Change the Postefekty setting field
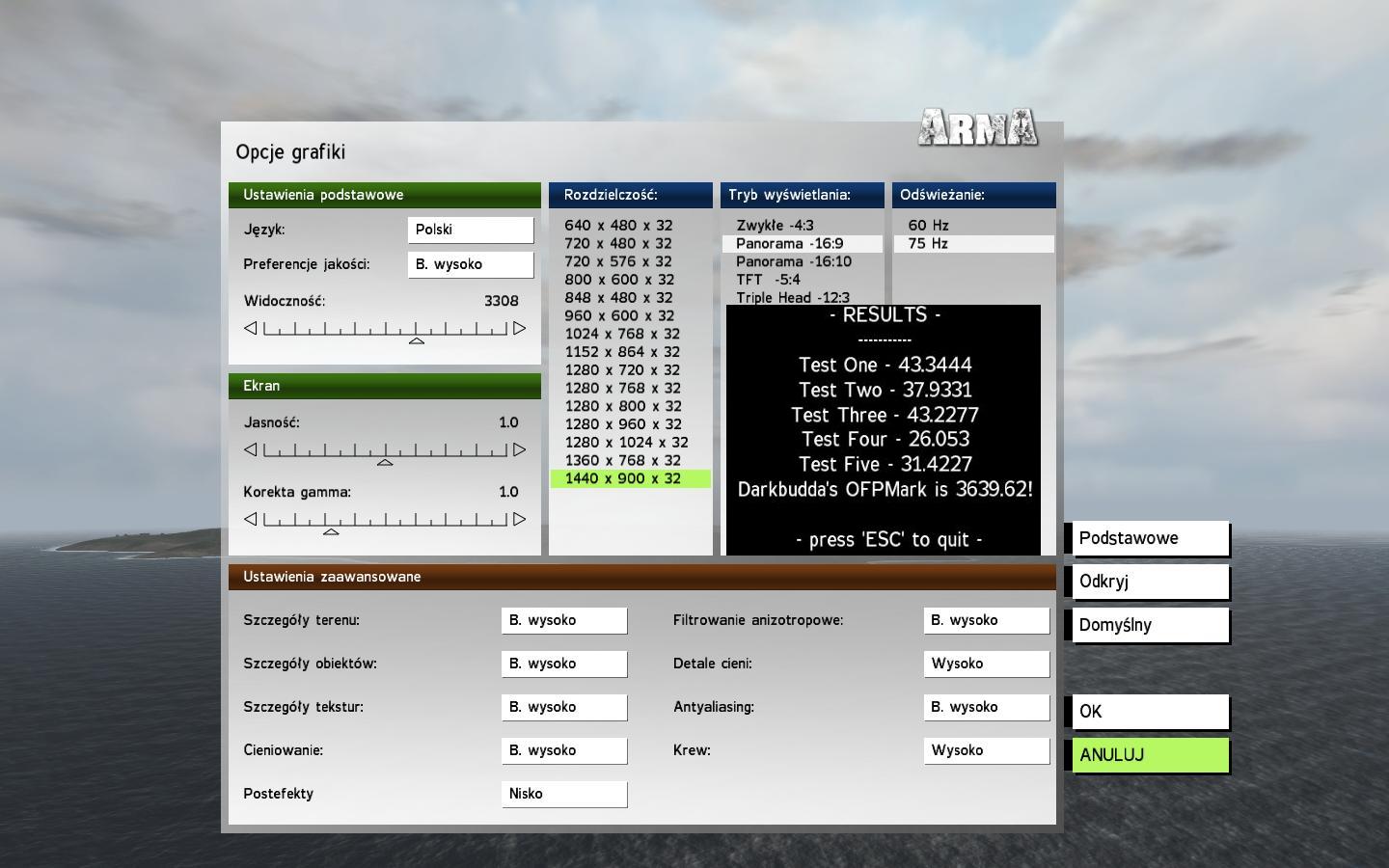The width and height of the screenshot is (1389, 868). (x=563, y=794)
